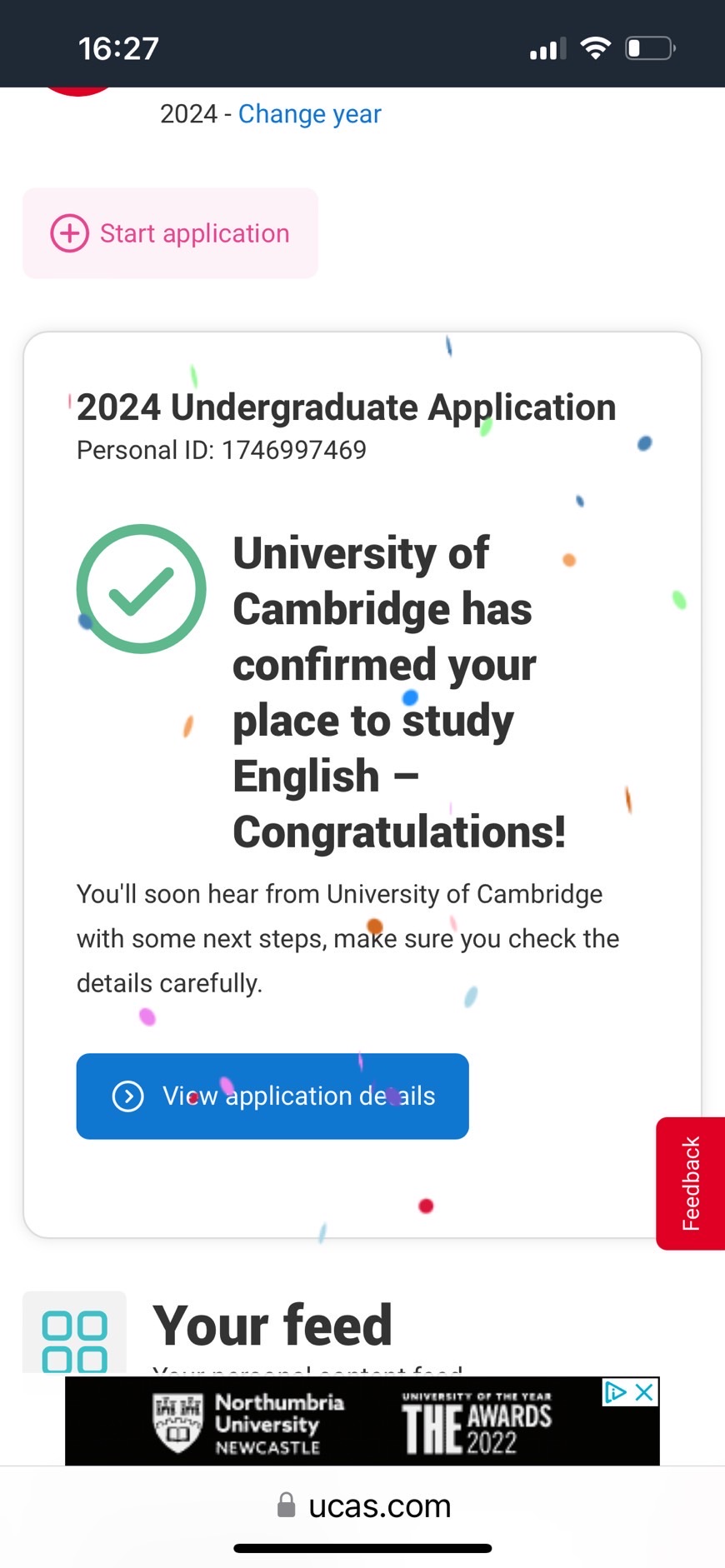This screenshot has height=1568, width=725.
Task: Open View application details
Action: coord(272,1096)
